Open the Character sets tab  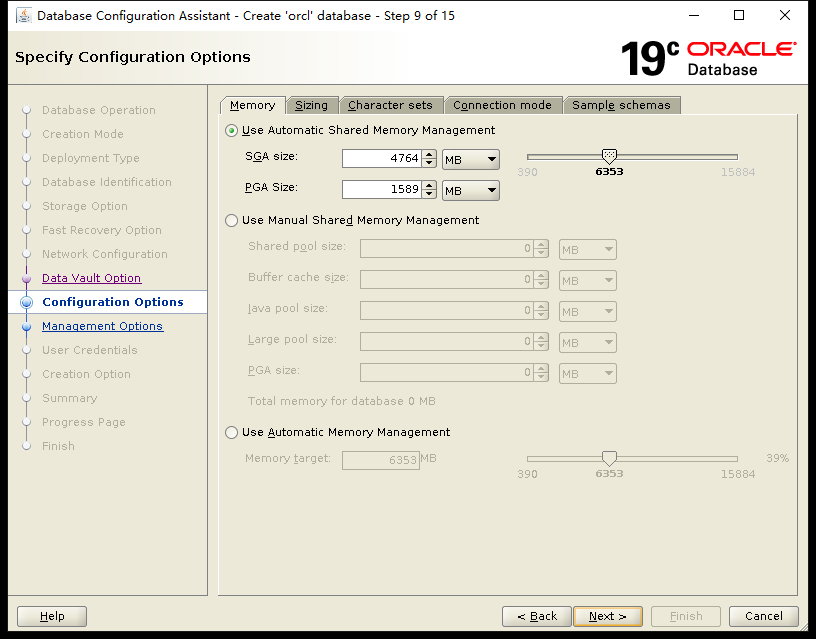coord(390,105)
